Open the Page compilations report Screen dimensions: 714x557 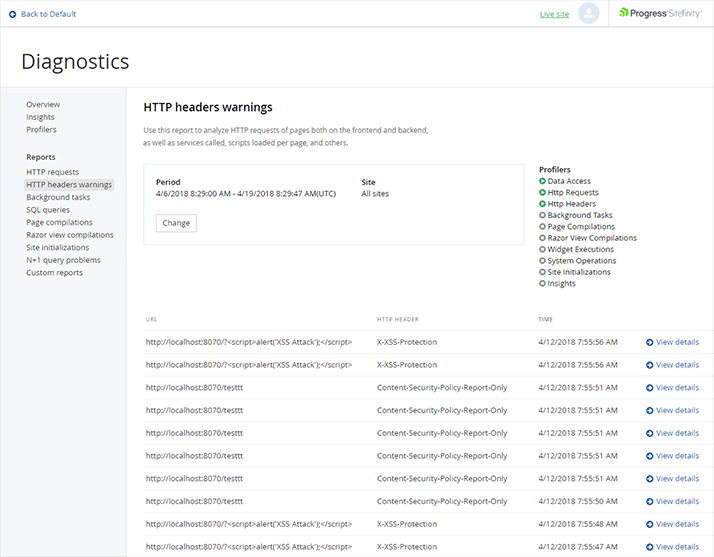(x=59, y=222)
